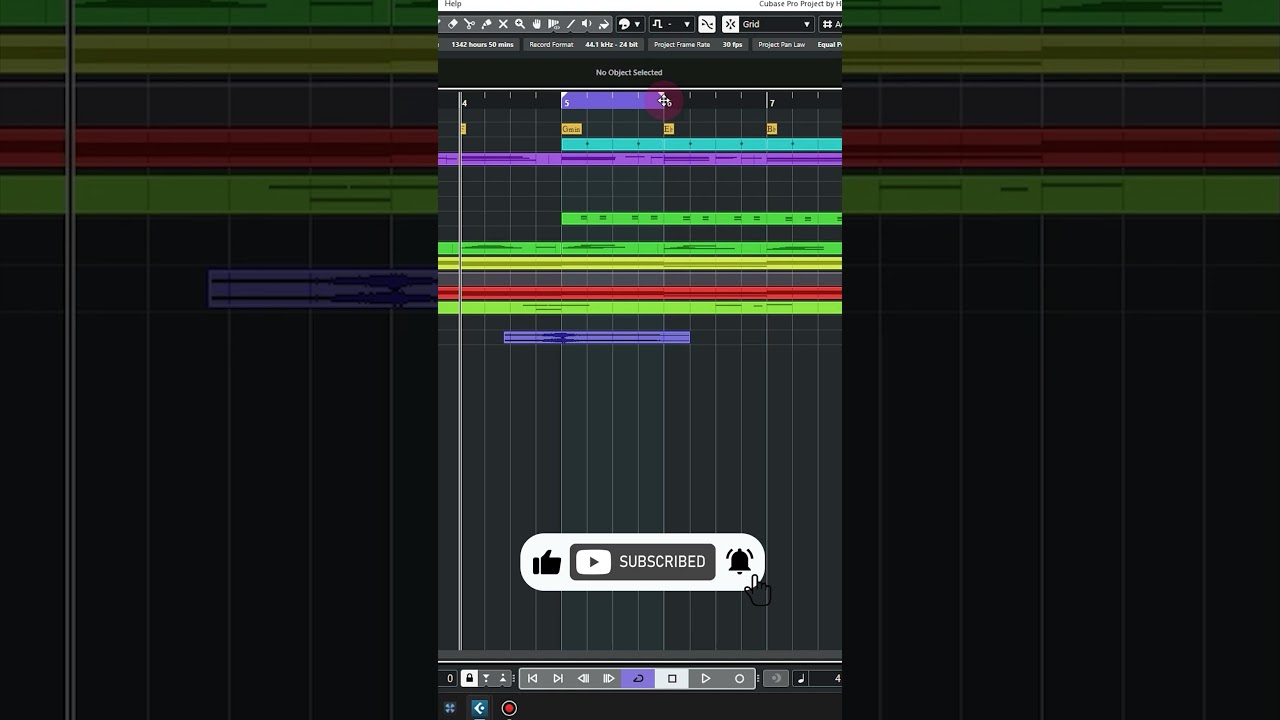Select the short blue audio clip
Image resolution: width=1280 pixels, height=720 pixels.
click(597, 338)
